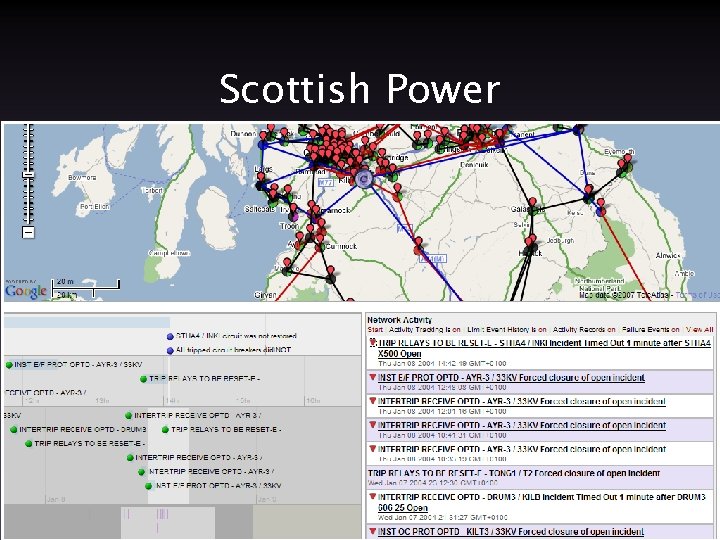Image resolution: width=720 pixels, height=540 pixels.
Task: Select the red marker at Galashiels
Action: (532, 202)
